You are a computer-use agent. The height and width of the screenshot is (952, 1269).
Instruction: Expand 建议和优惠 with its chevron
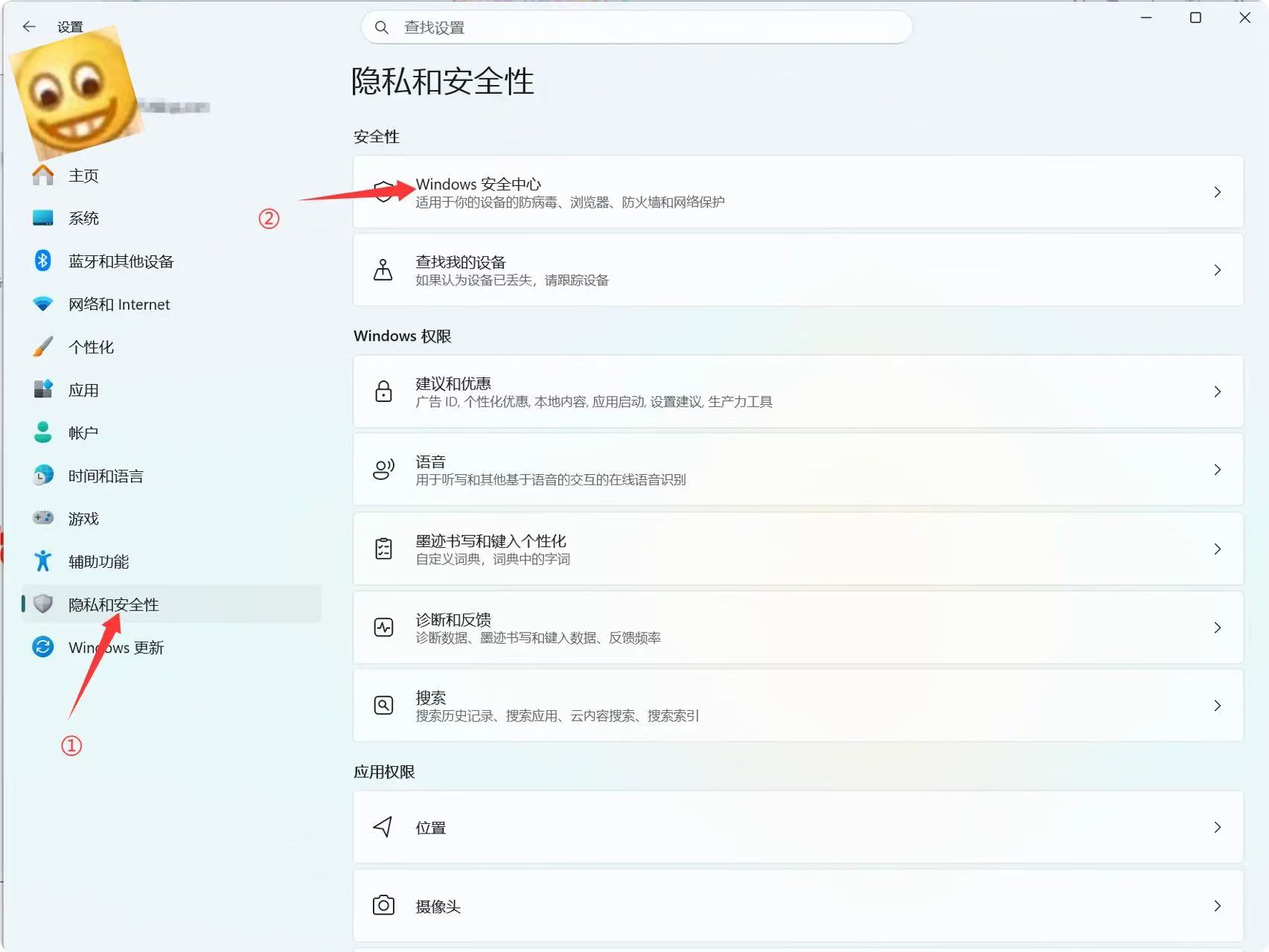pos(1218,392)
